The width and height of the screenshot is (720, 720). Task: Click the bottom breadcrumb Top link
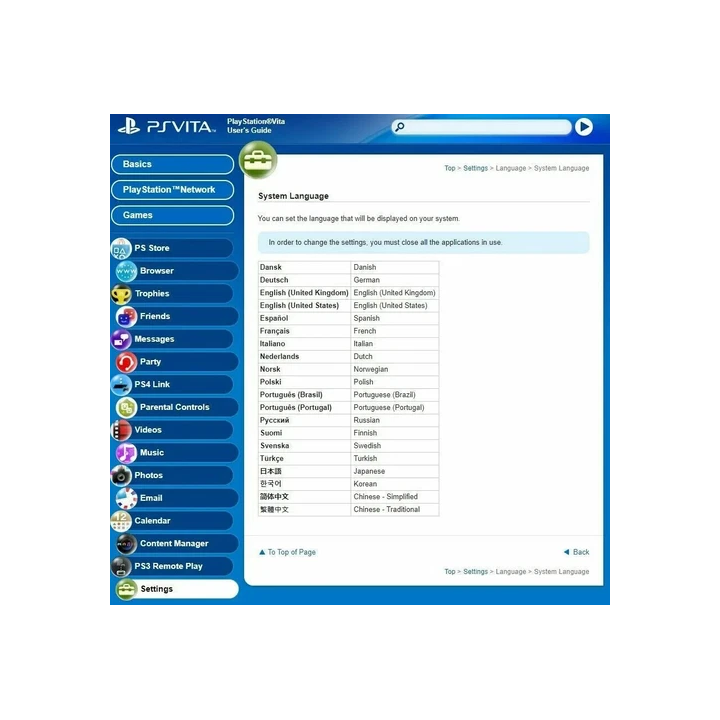pyautogui.click(x=450, y=572)
